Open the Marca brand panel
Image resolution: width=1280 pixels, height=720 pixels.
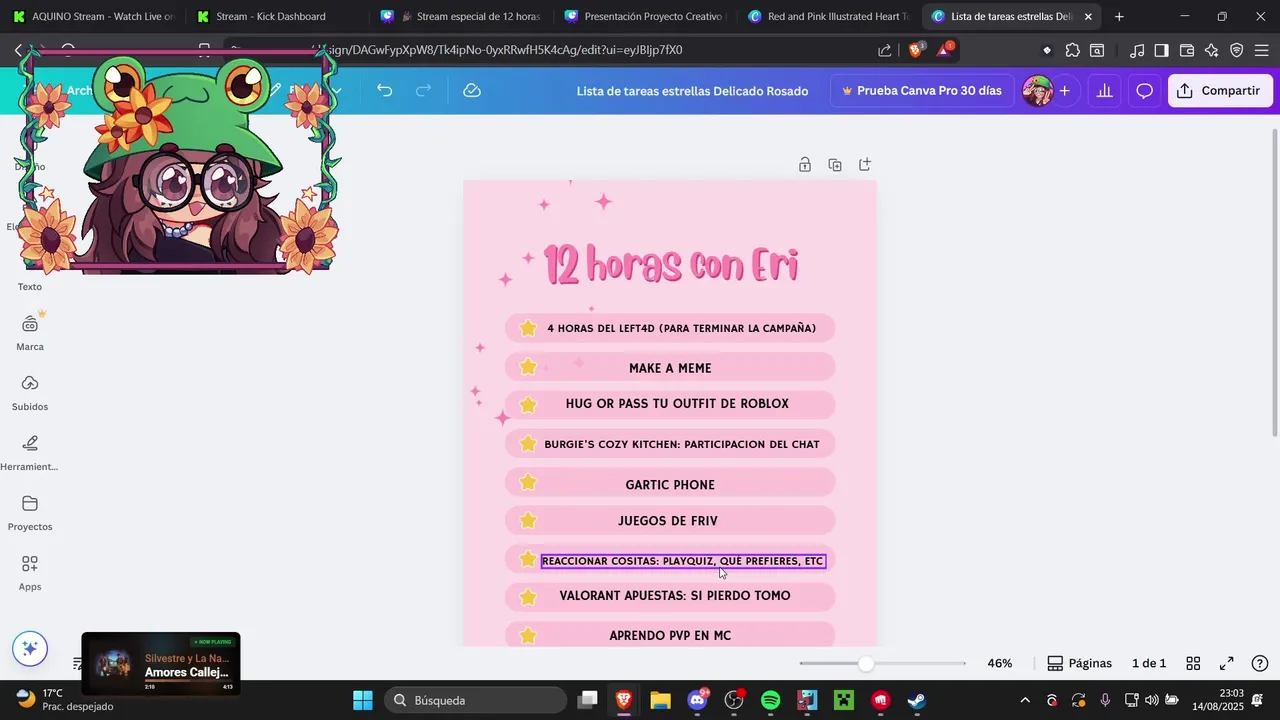tap(30, 332)
